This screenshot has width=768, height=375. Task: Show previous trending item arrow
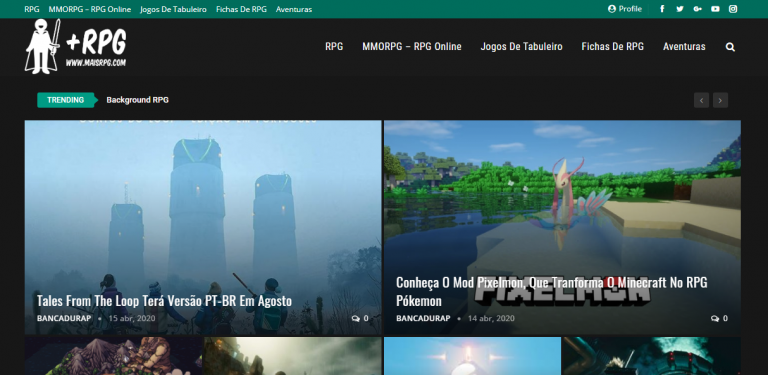(x=701, y=100)
